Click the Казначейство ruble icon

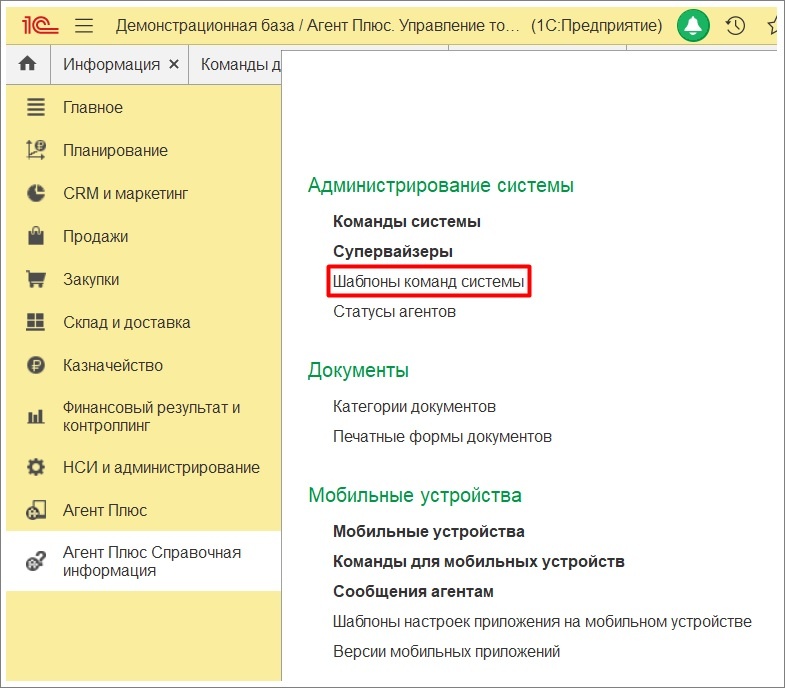point(36,365)
